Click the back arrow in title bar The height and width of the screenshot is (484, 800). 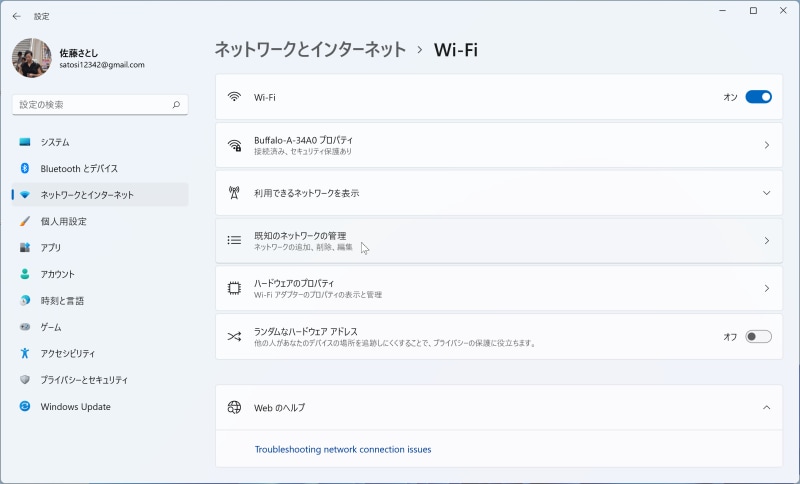(16, 16)
